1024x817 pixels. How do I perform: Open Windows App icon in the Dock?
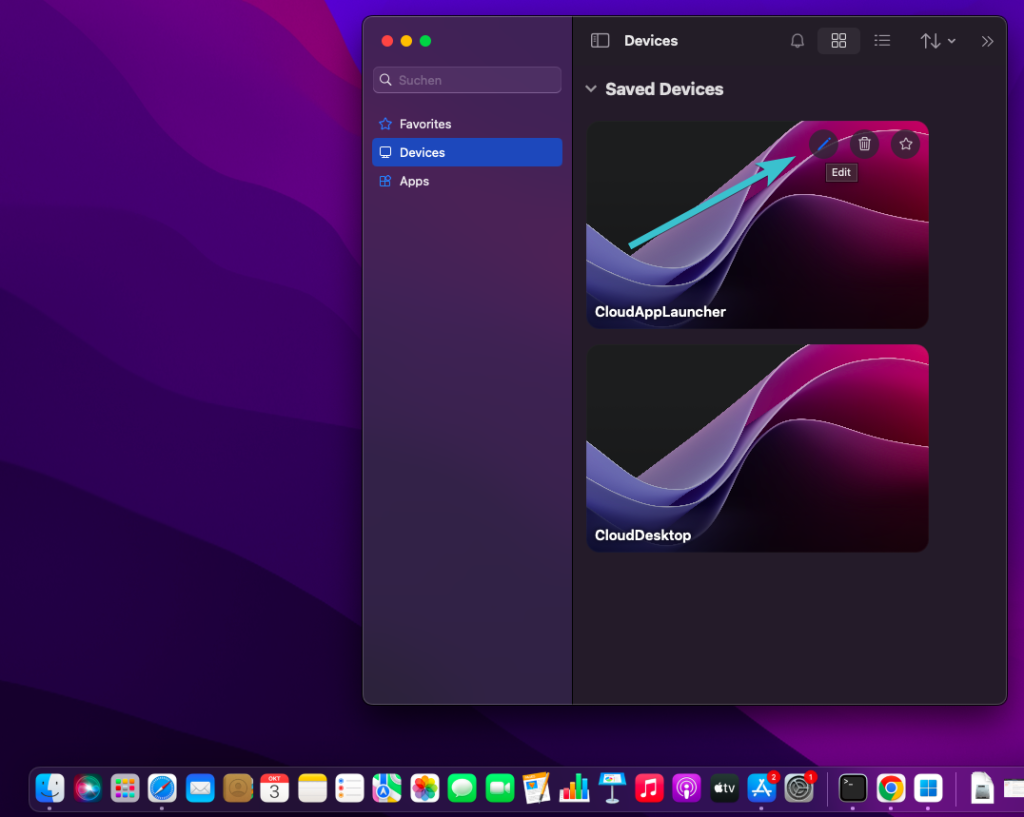point(928,788)
